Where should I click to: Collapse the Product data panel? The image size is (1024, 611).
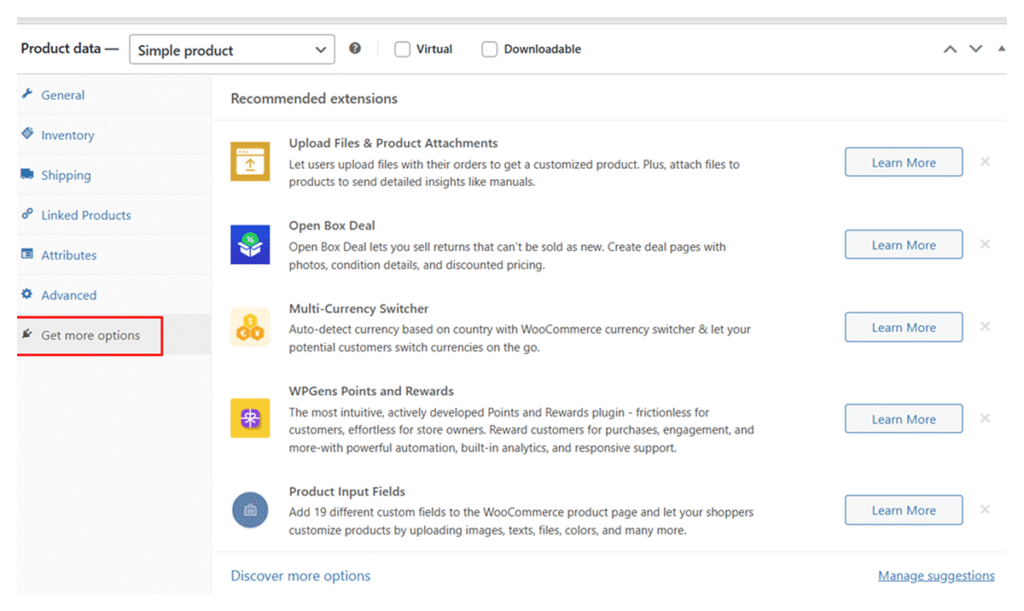1001,49
